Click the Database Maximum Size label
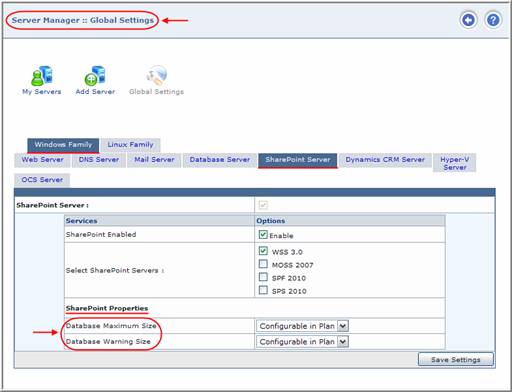 tap(111, 326)
